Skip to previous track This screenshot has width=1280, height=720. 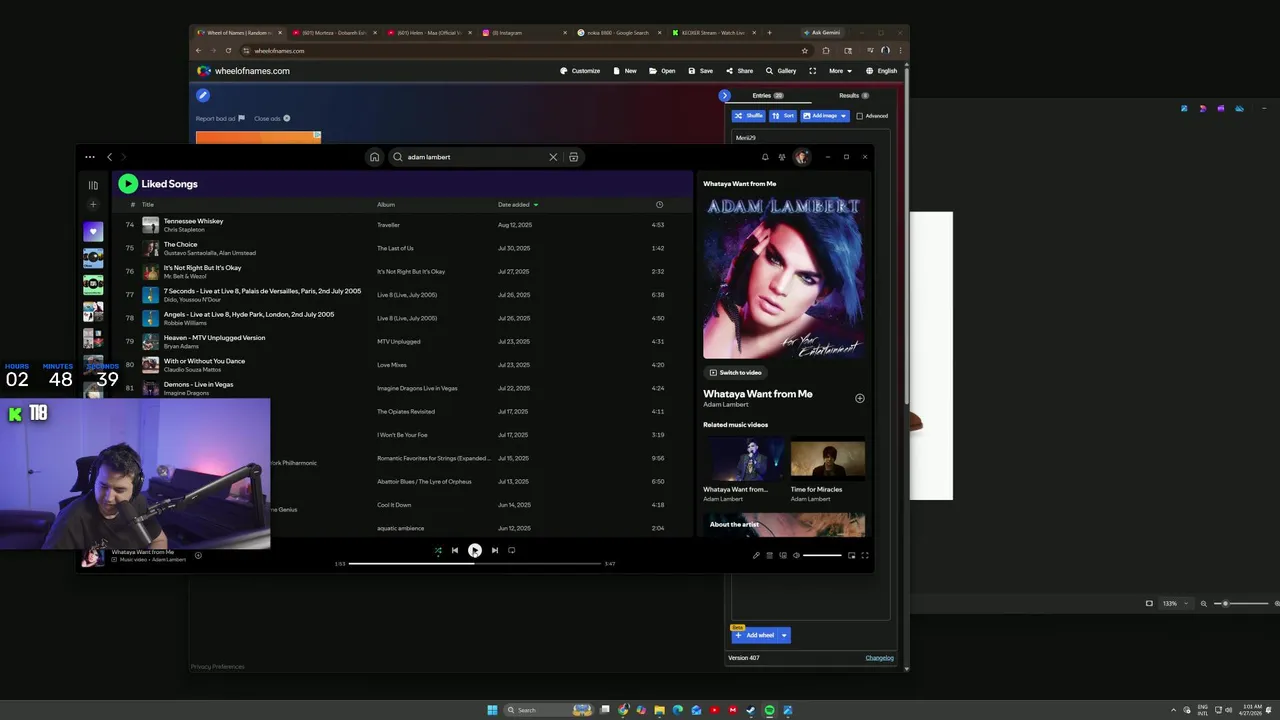(x=455, y=550)
